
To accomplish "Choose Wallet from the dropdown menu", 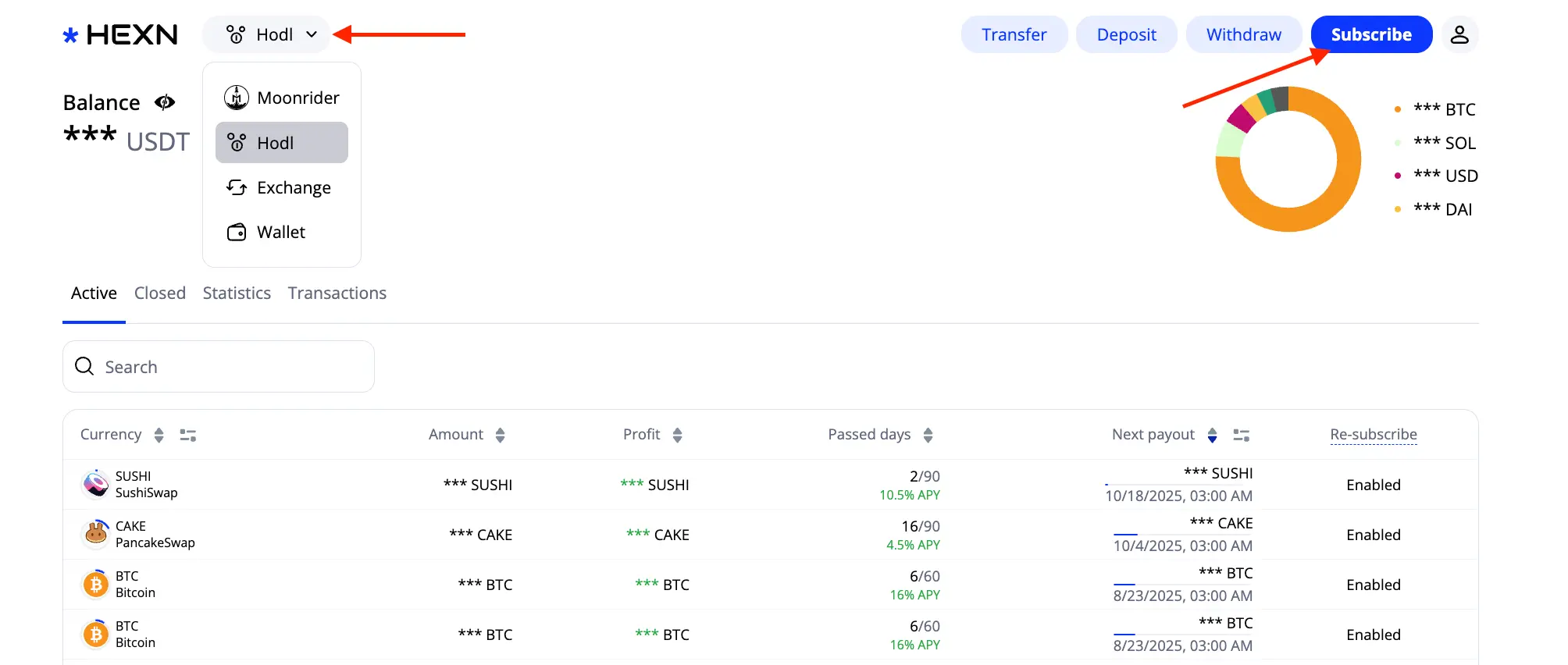I will (282, 232).
